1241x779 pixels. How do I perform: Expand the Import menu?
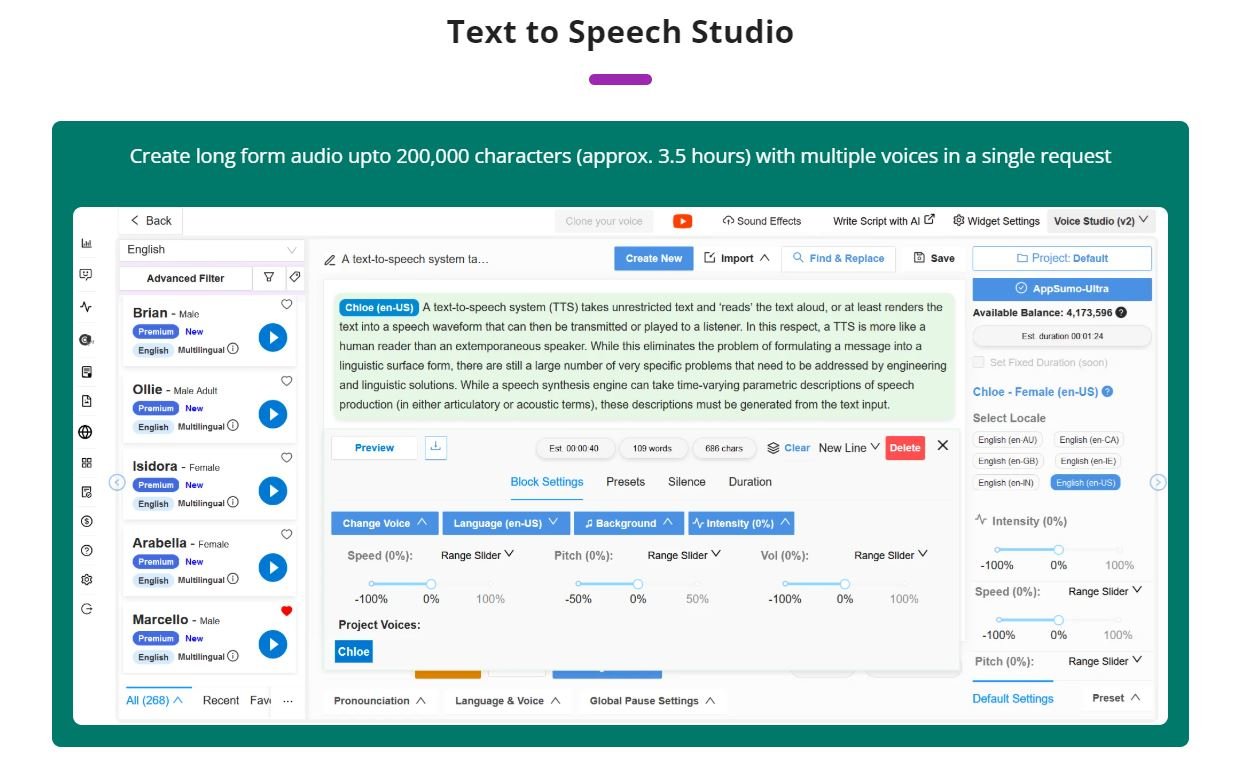click(x=737, y=258)
